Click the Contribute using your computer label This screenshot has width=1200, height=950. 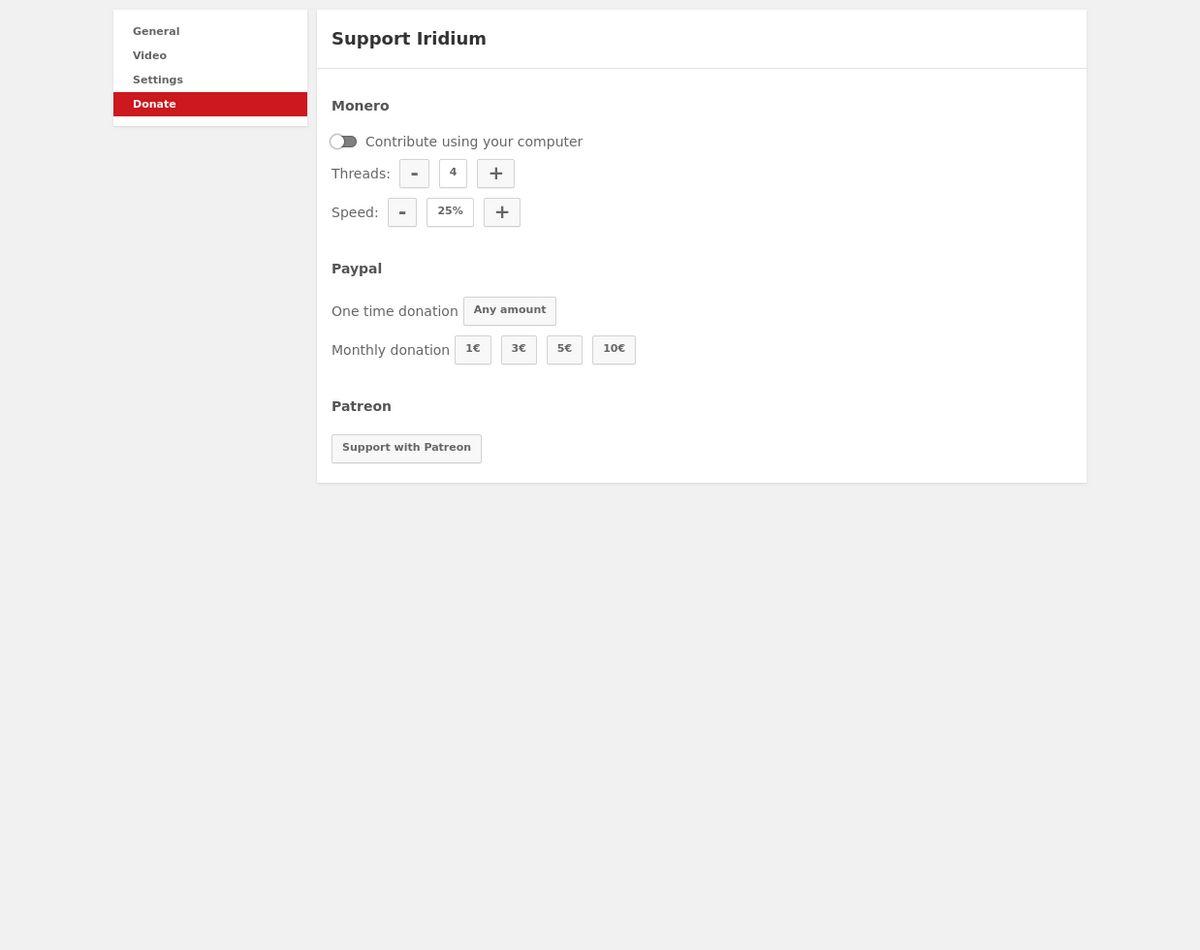(474, 142)
